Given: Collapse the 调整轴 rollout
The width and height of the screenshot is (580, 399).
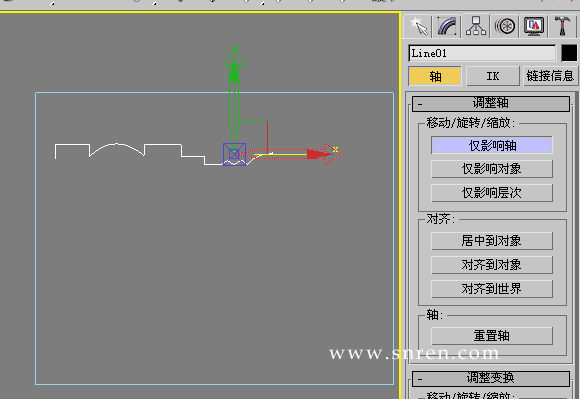Looking at the screenshot, I should pyautogui.click(x=491, y=103).
